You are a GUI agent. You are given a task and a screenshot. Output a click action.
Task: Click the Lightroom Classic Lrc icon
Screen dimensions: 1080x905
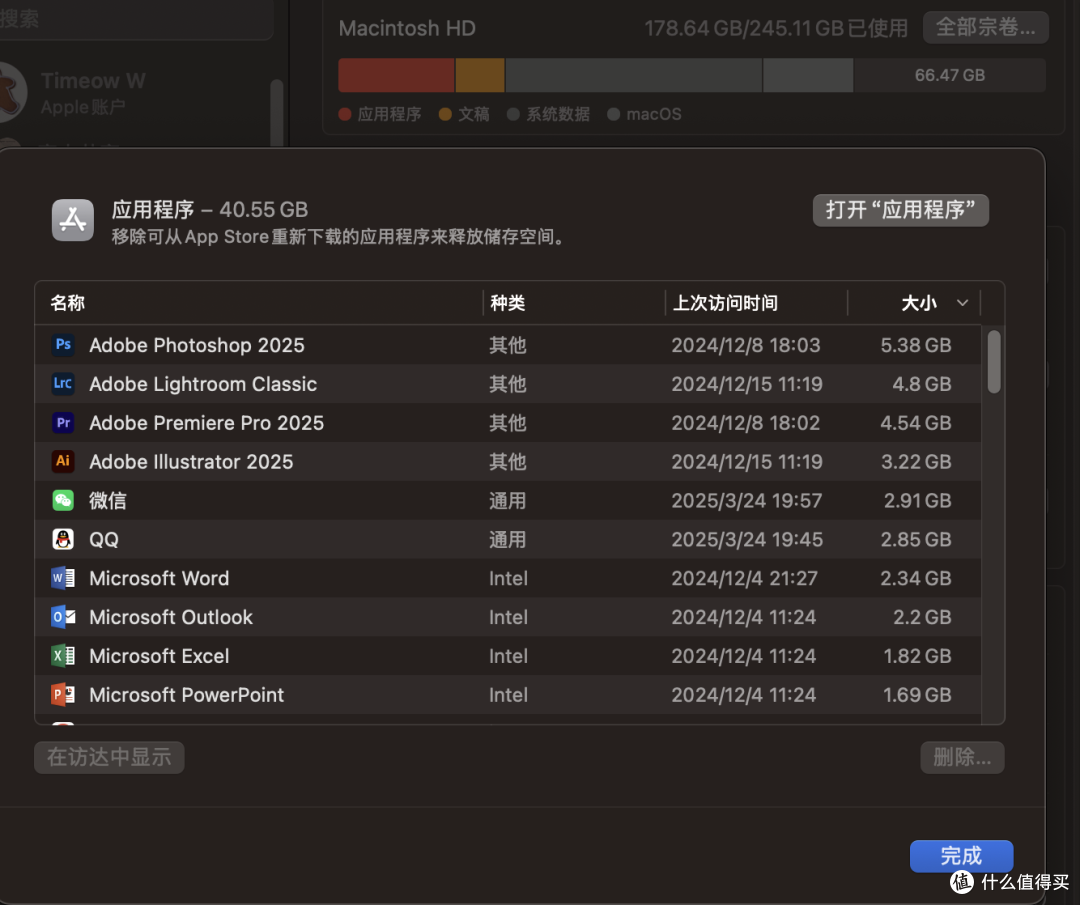tap(63, 384)
